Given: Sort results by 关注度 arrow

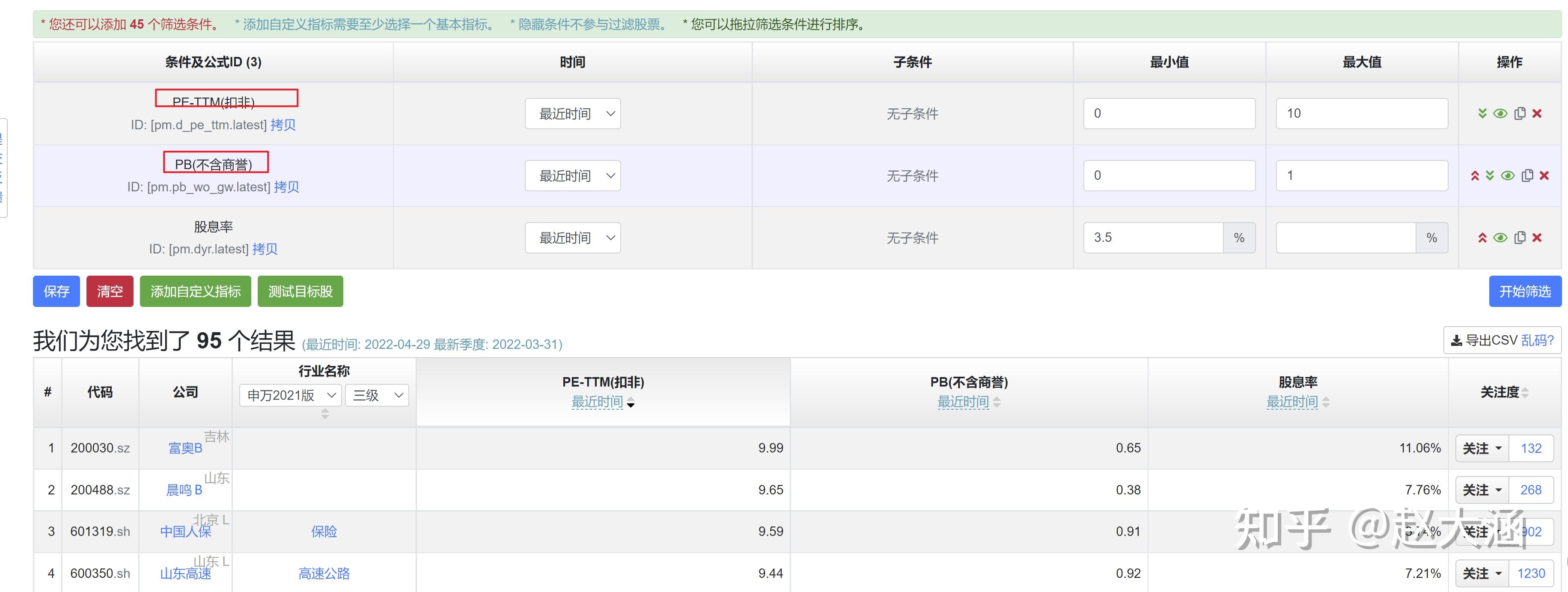Looking at the screenshot, I should coord(1525,393).
